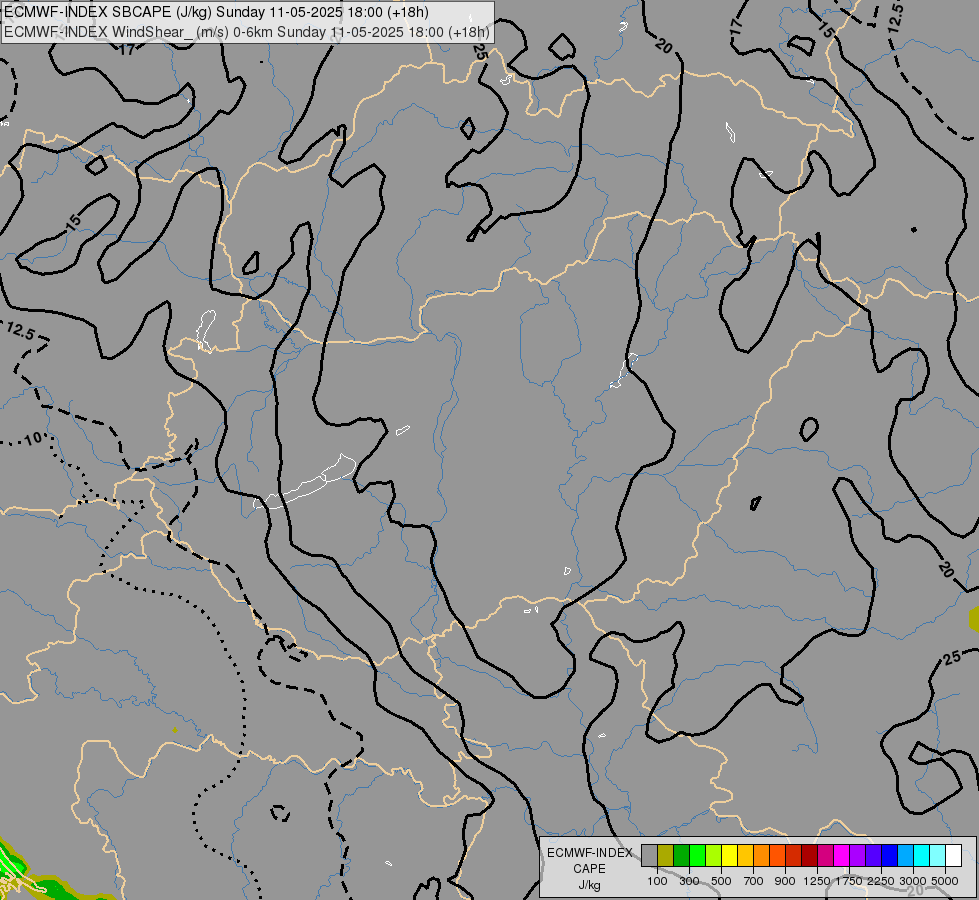979x900 pixels.
Task: Click the dark red legend swatch
Action: pyautogui.click(x=810, y=855)
